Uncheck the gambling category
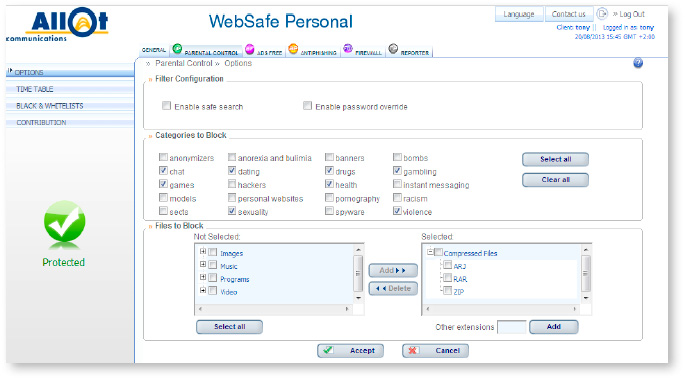Screen dimensions: 685x378 click(397, 170)
